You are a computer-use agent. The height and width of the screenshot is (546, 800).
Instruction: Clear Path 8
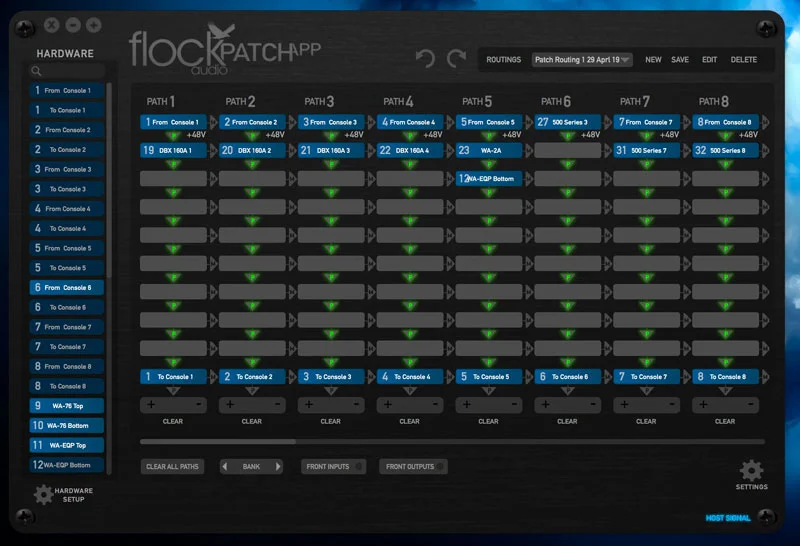point(725,421)
